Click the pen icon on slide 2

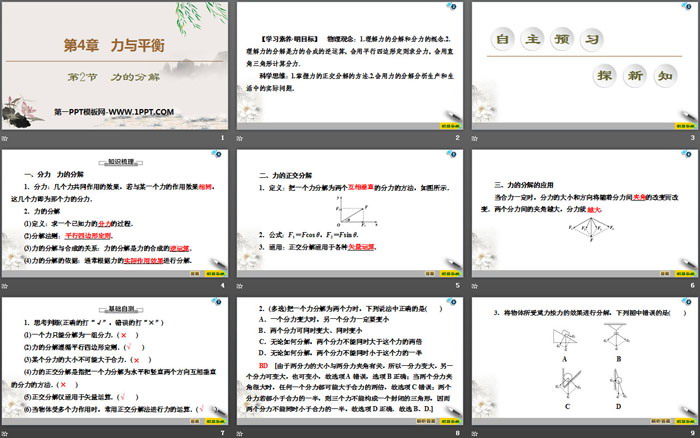pyautogui.click(x=453, y=116)
